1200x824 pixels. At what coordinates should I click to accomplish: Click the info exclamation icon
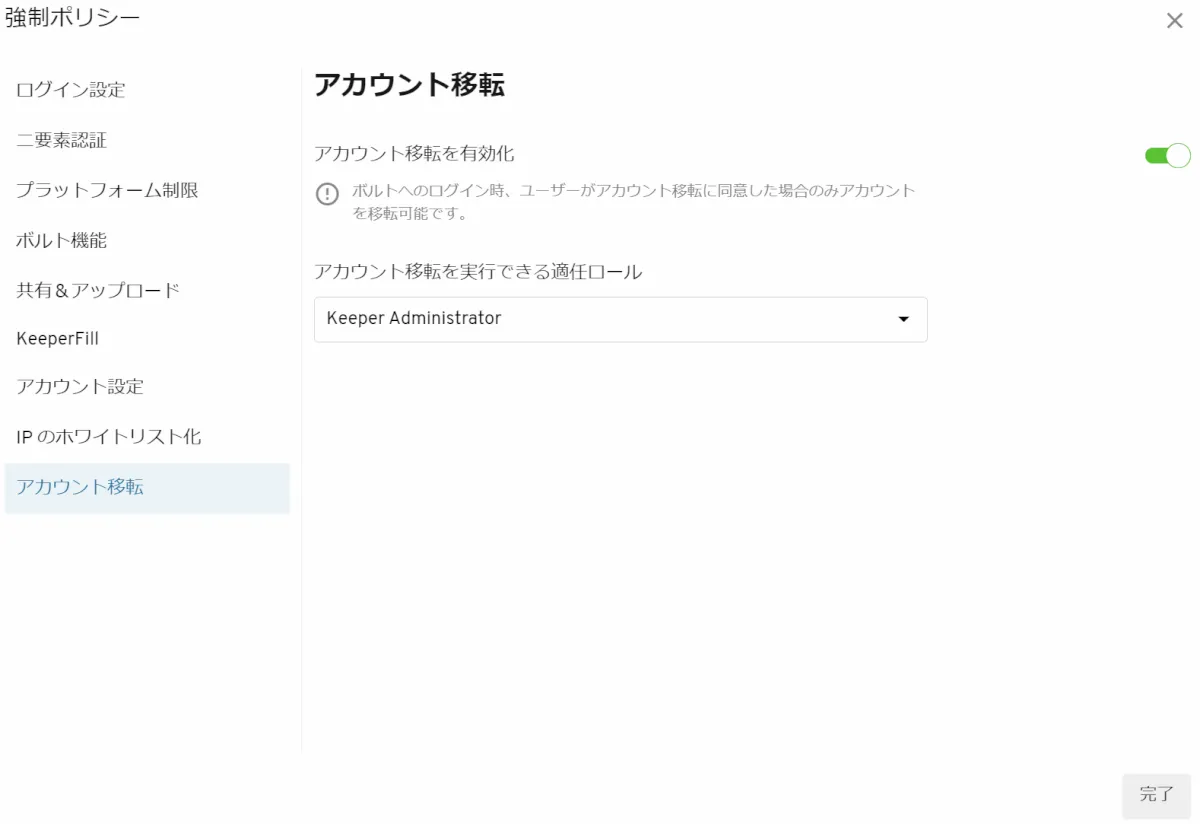coord(327,194)
